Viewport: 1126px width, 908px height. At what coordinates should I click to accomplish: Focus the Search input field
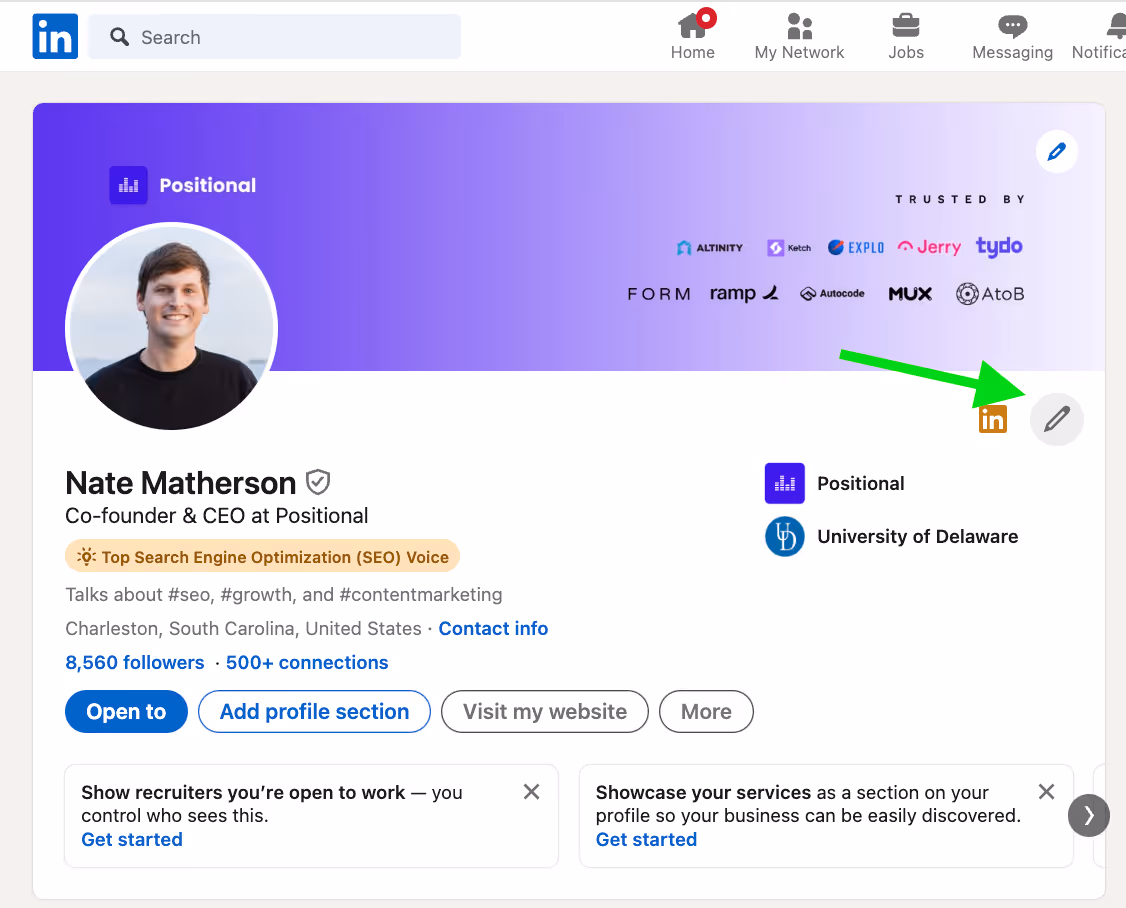274,37
